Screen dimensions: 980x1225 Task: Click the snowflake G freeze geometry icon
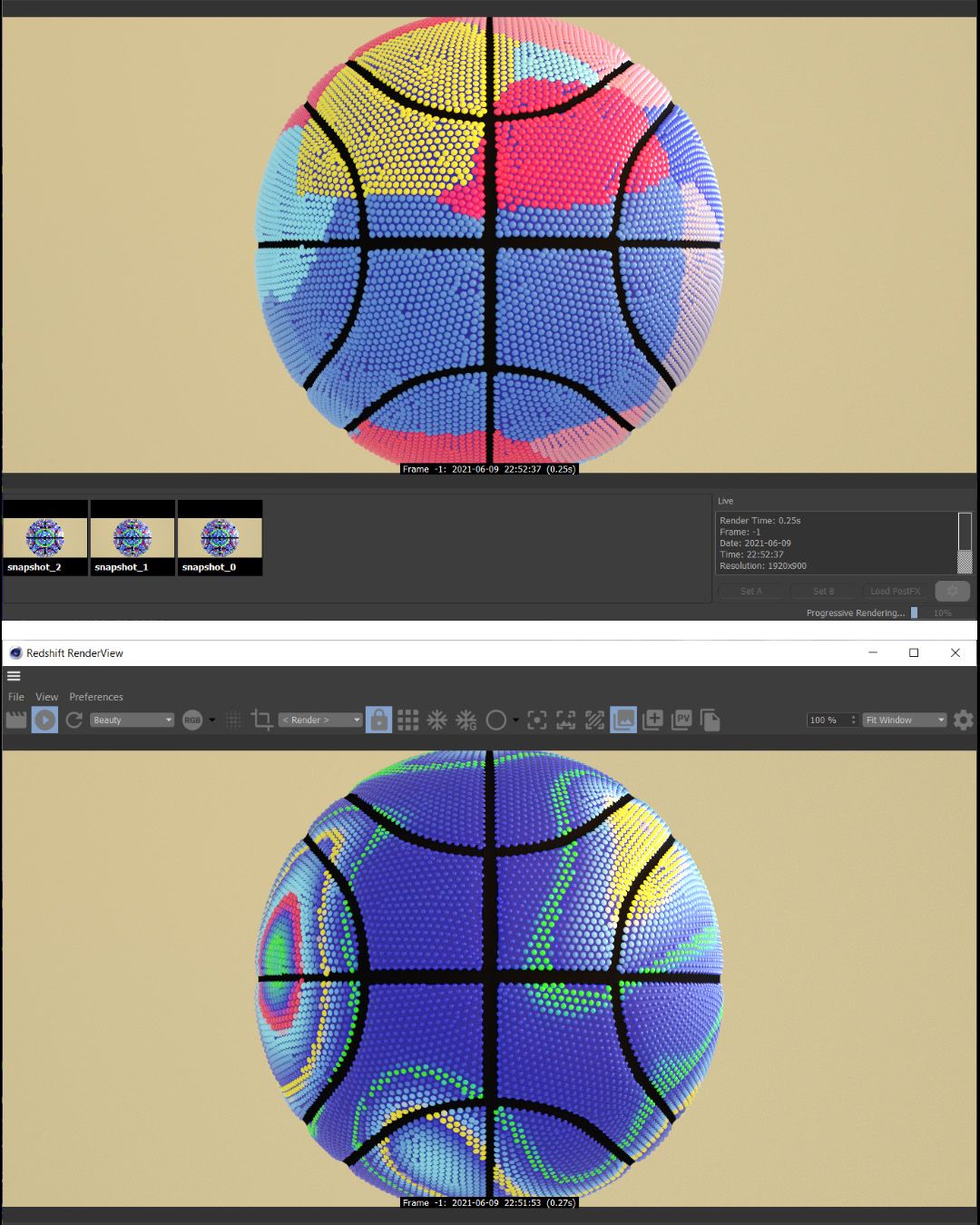[x=466, y=720]
